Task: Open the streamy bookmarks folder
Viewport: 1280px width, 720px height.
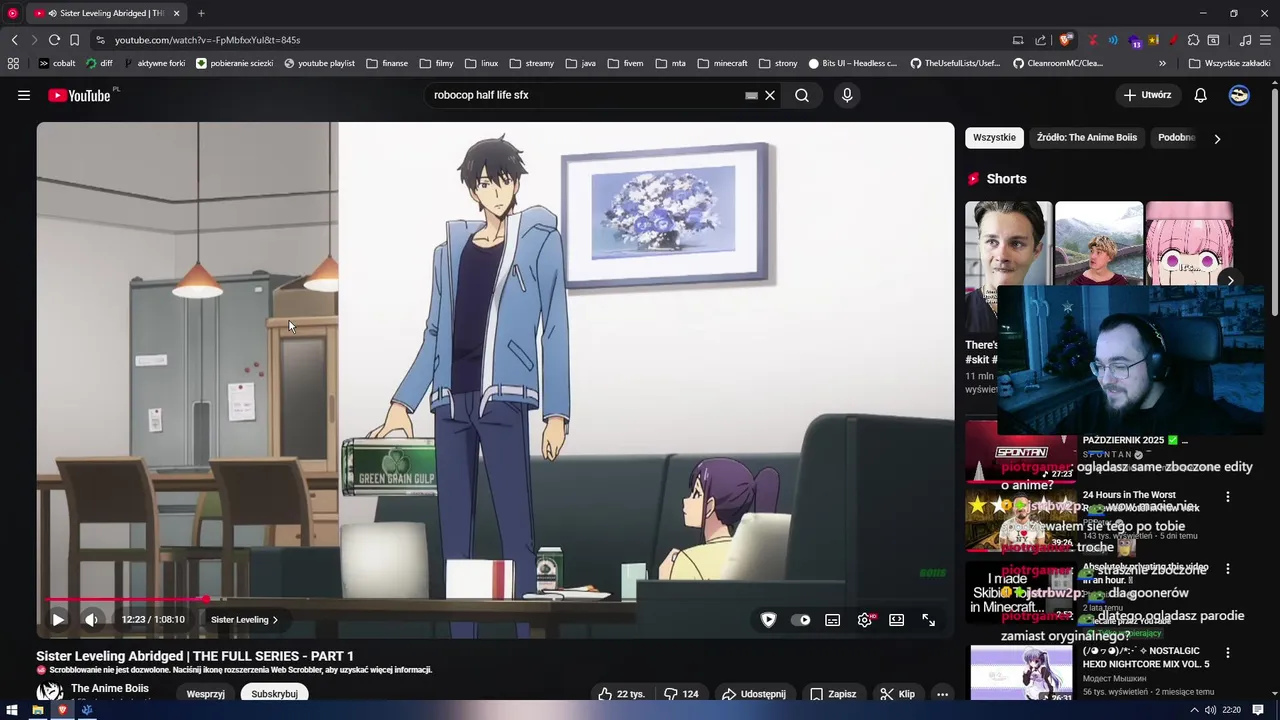Action: [531, 63]
